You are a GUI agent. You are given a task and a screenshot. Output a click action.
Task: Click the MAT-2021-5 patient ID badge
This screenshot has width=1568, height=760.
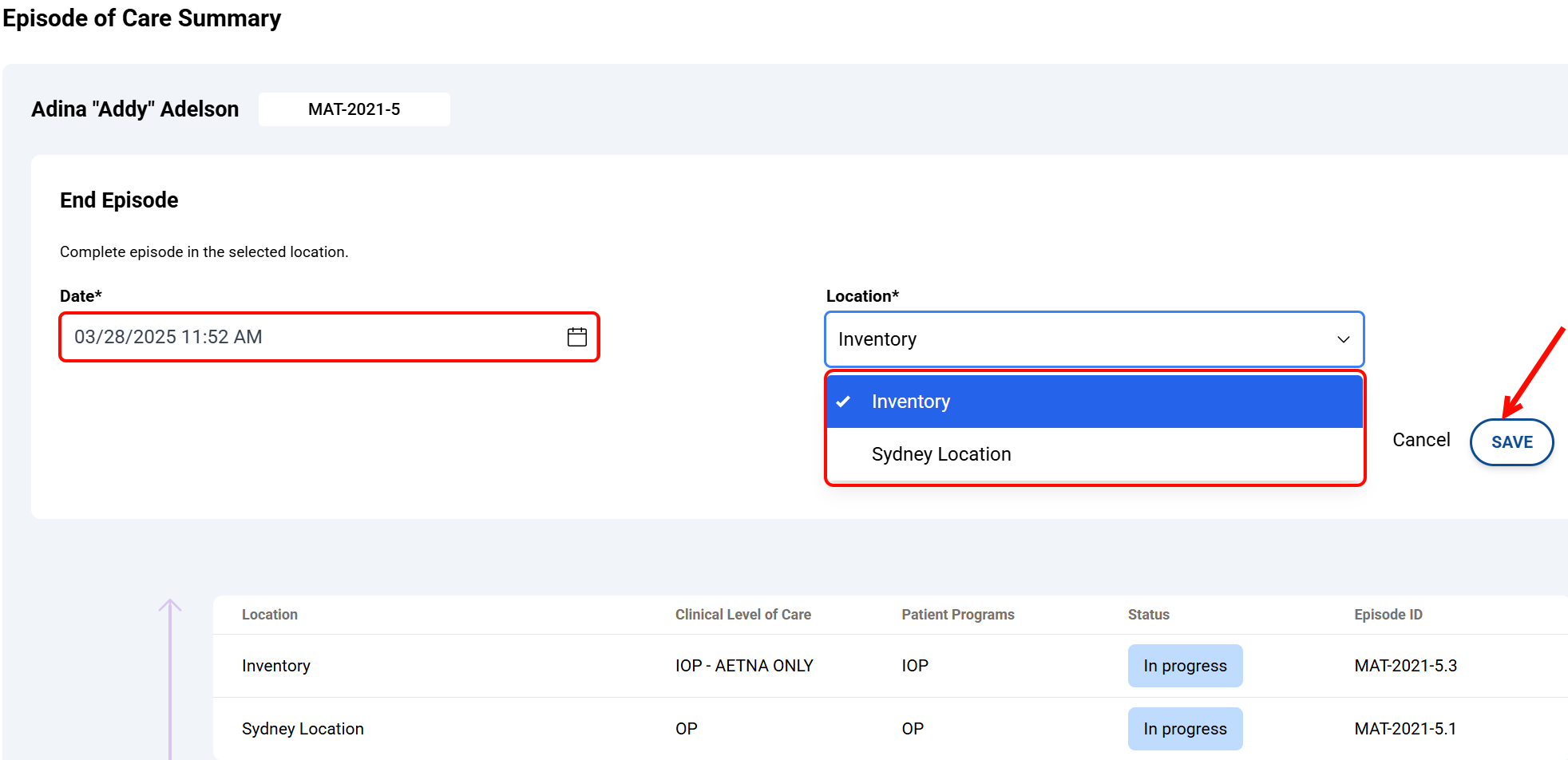[354, 109]
